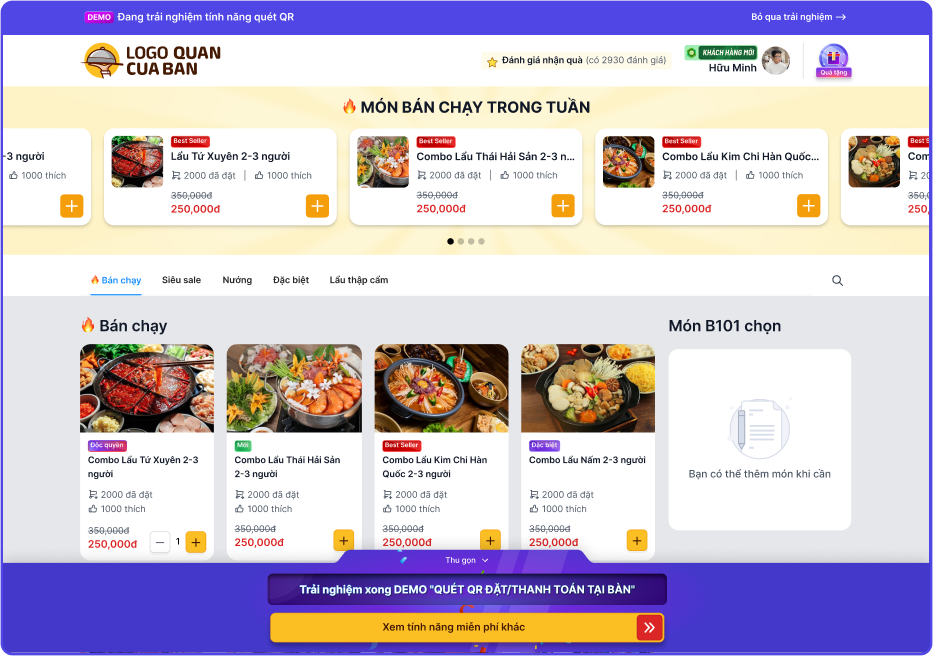The width and height of the screenshot is (933, 656).
Task: Switch to Lẩu thập cẩm tab
Action: (x=359, y=280)
